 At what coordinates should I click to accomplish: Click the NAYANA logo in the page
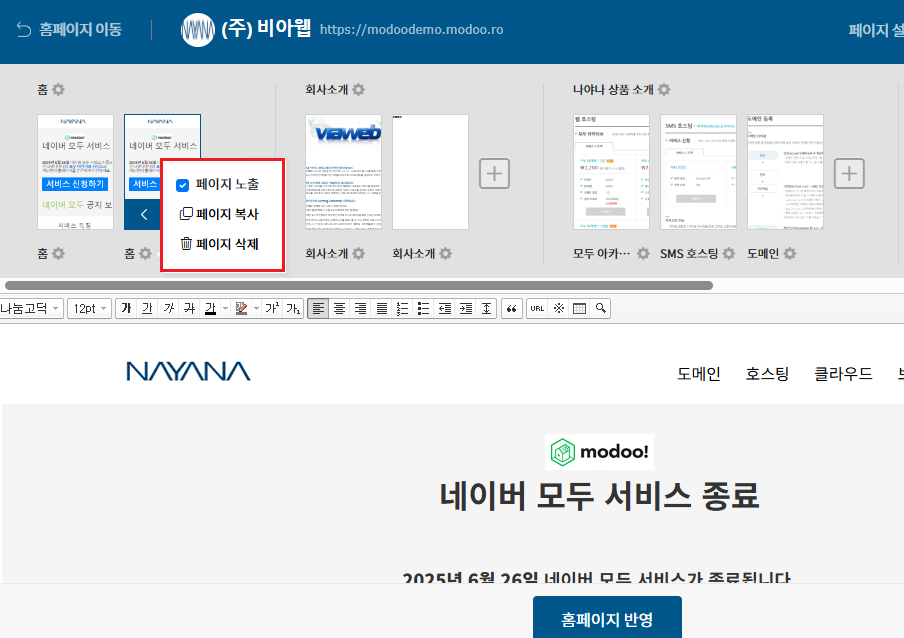pyautogui.click(x=189, y=372)
